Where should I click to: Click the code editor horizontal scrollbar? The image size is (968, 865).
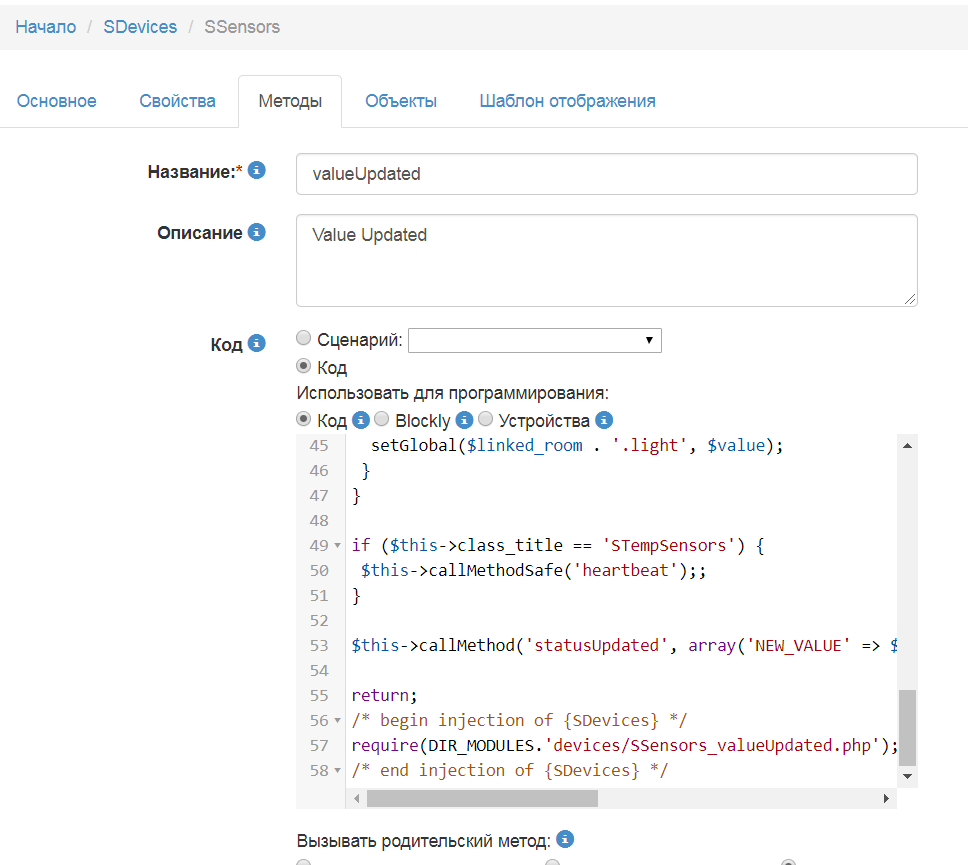coord(482,798)
